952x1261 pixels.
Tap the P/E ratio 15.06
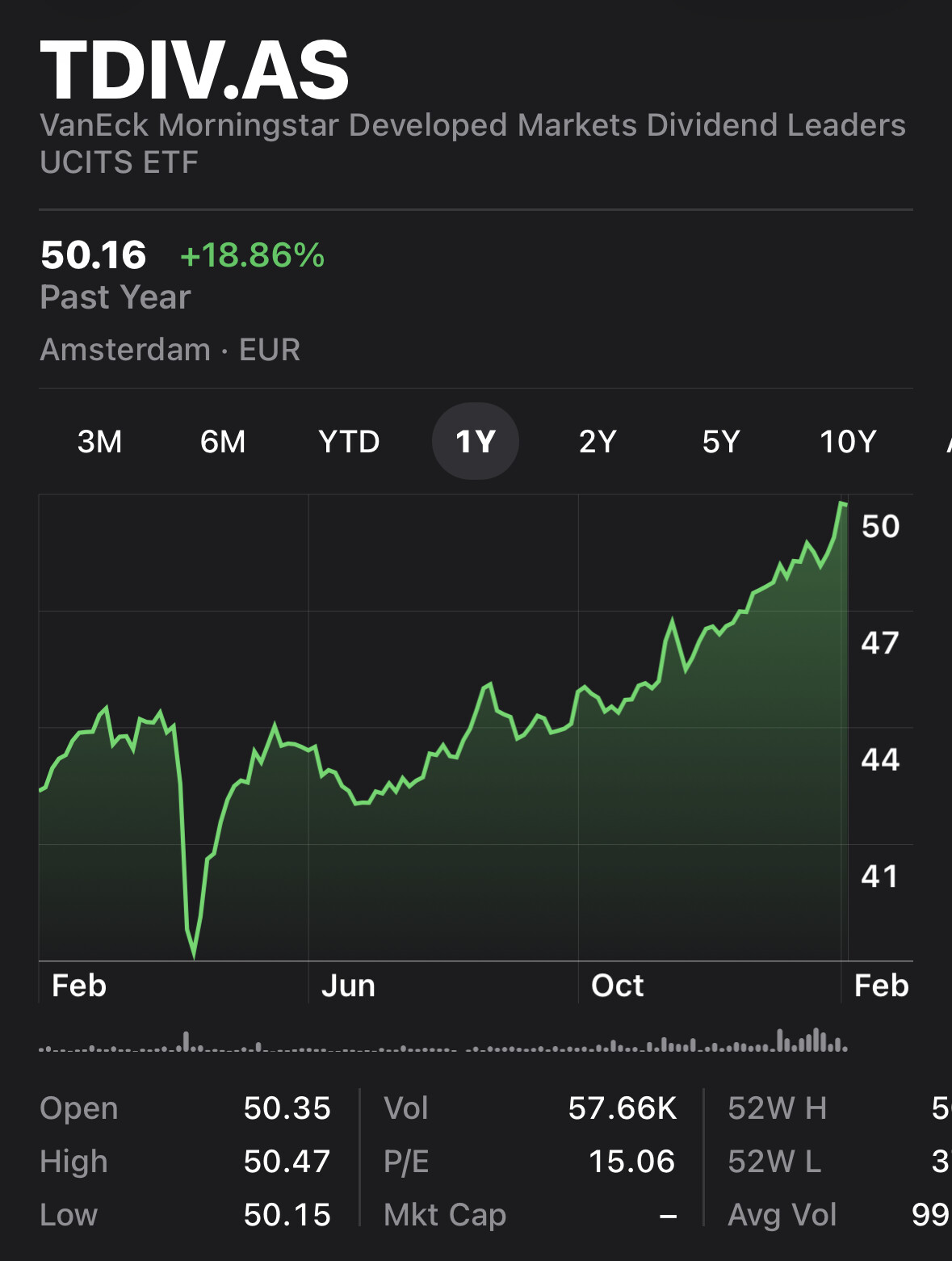coord(631,1162)
